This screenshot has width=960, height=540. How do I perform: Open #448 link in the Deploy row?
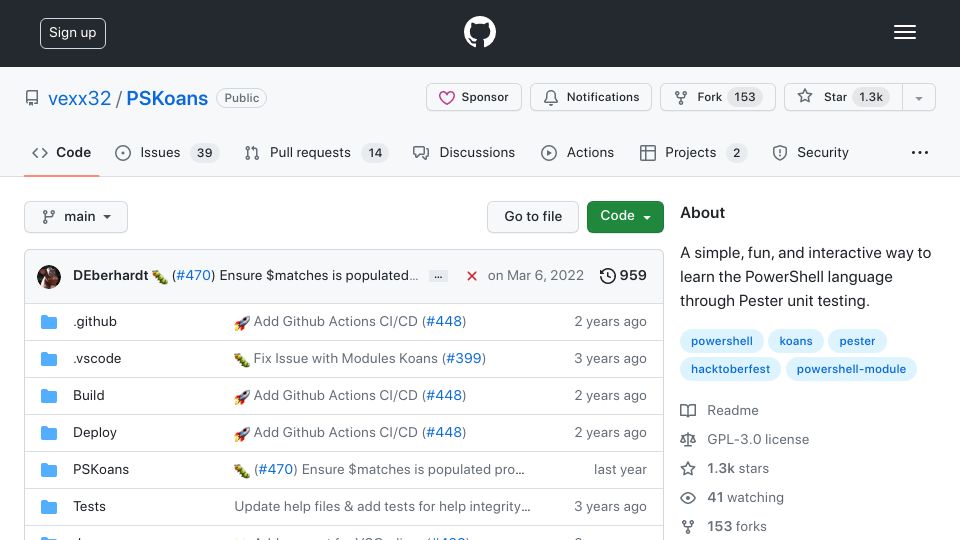click(444, 432)
